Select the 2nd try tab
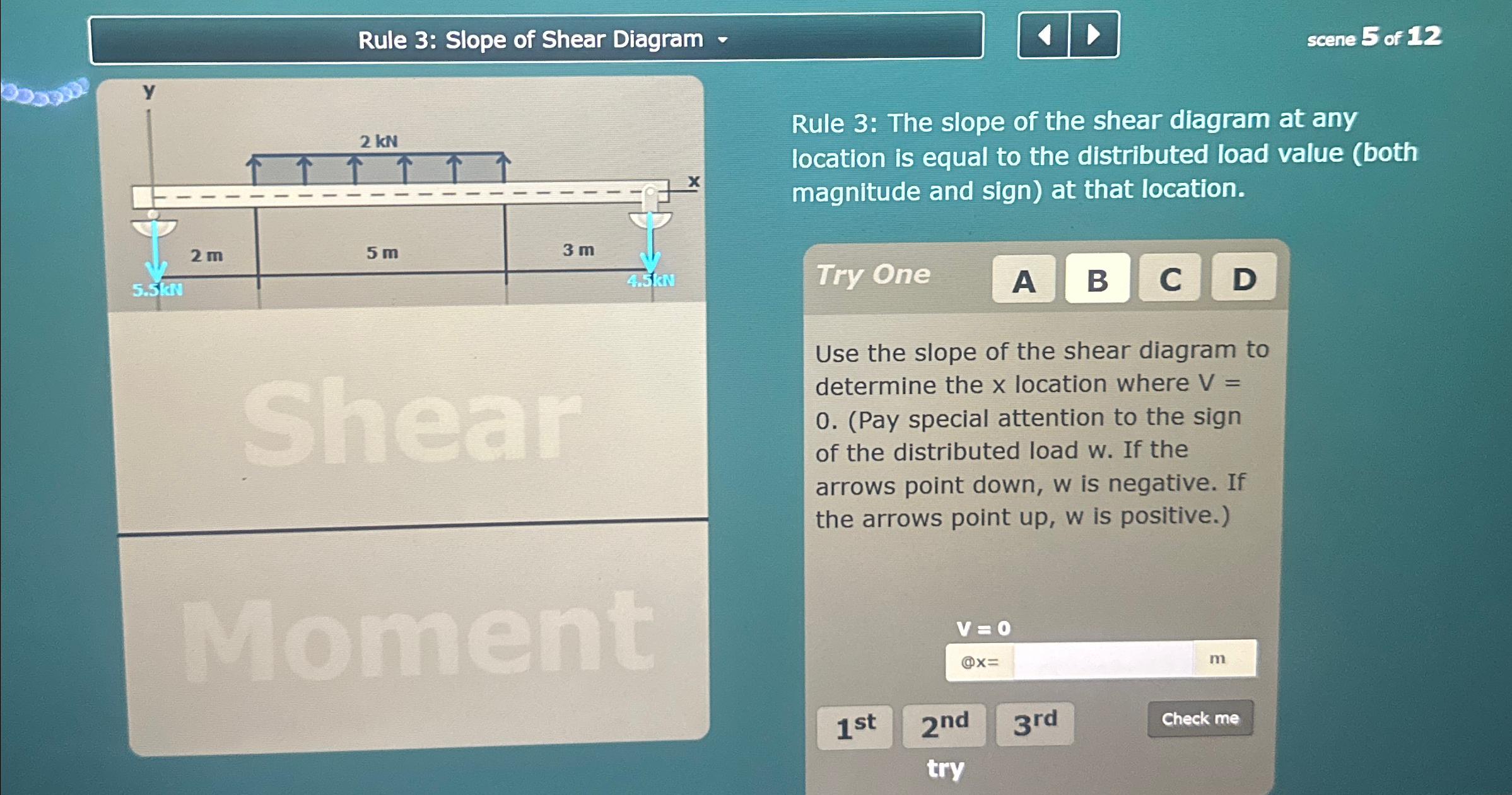Screen dimensions: 1512x795 pos(944,725)
